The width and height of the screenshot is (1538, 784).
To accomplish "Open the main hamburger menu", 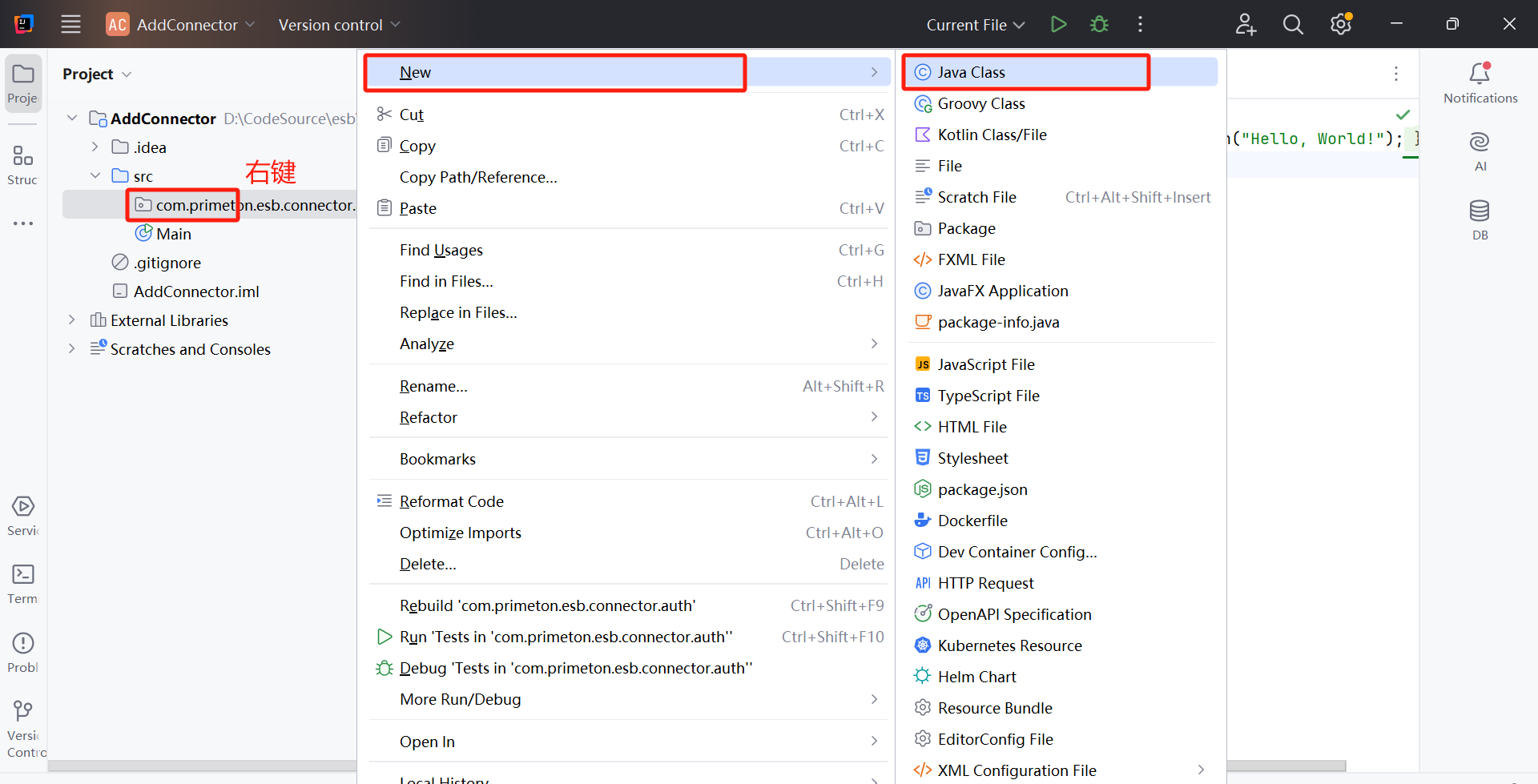I will tap(71, 25).
